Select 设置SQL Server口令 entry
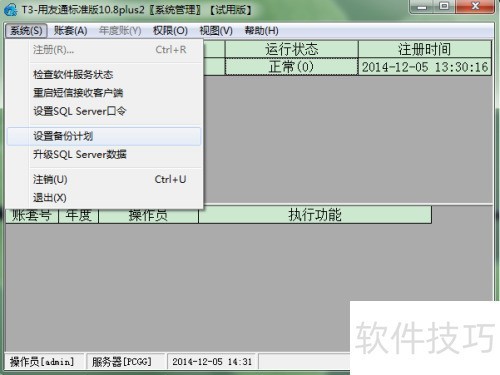 pyautogui.click(x=104, y=111)
